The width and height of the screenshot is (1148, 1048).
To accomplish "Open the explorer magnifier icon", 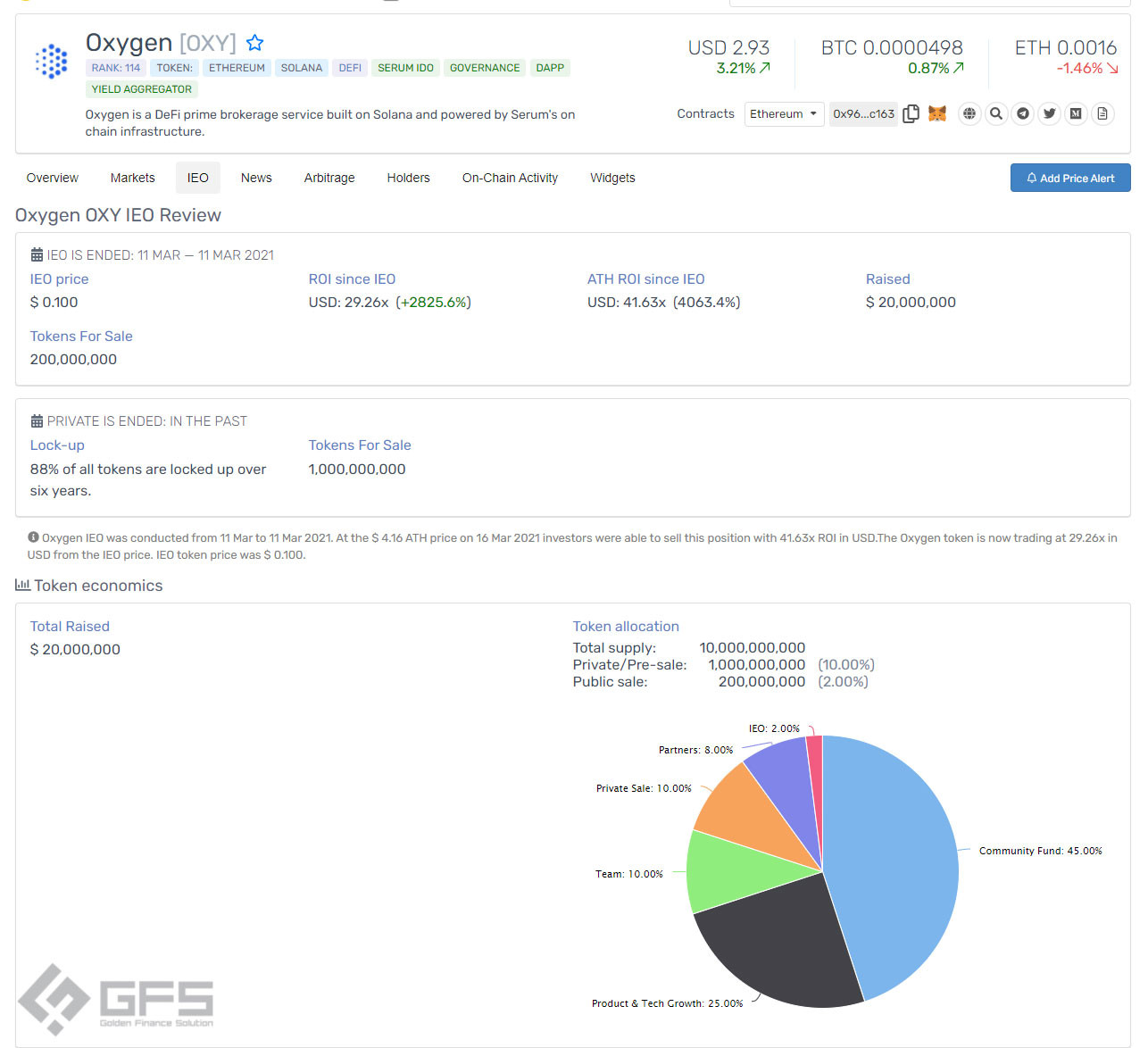I will pyautogui.click(x=996, y=113).
